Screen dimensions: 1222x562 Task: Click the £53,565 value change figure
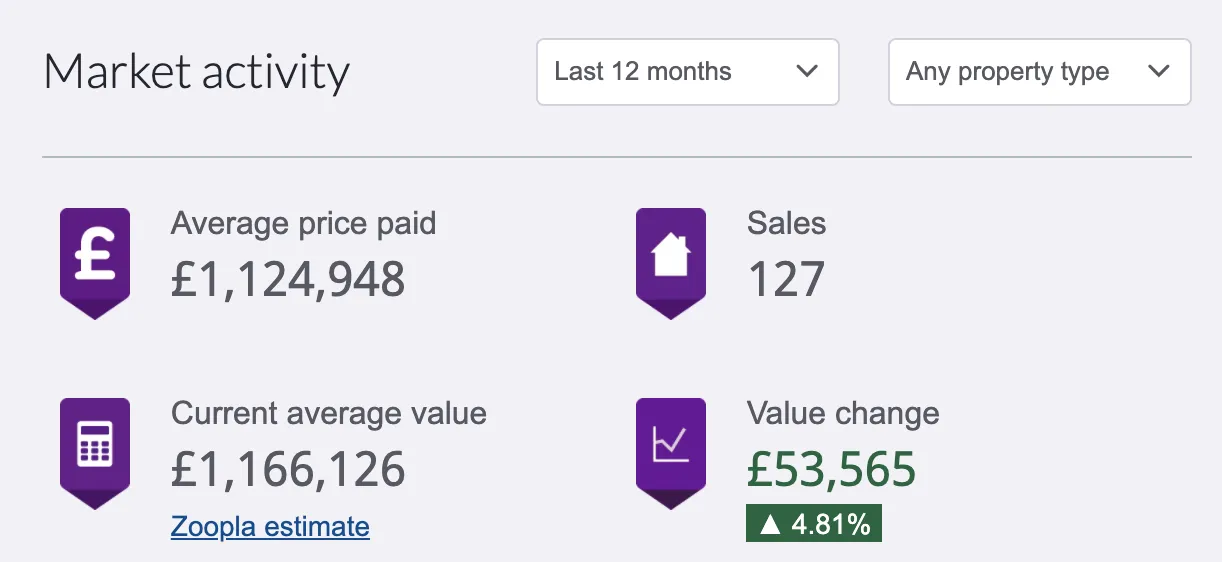tap(832, 470)
